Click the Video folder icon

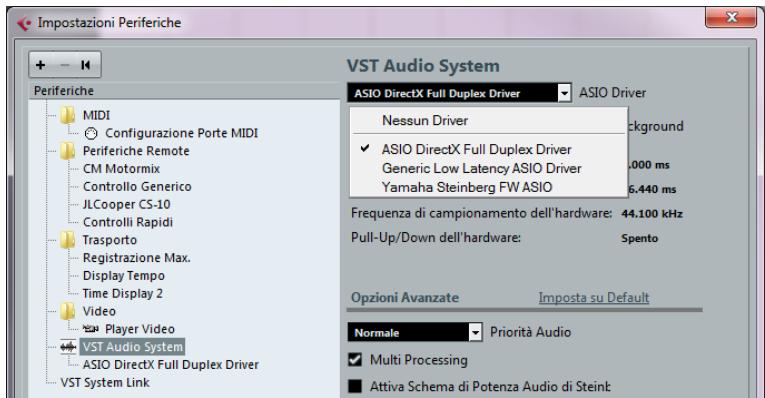tap(68, 311)
